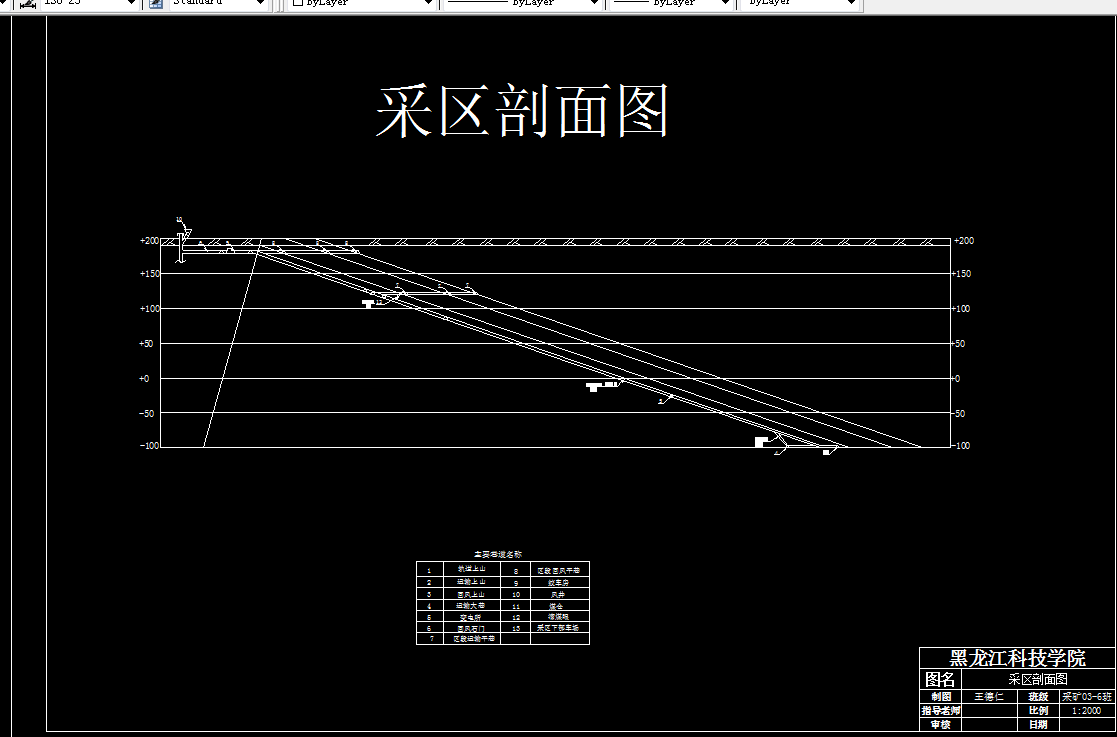The width and height of the screenshot is (1117, 737).
Task: Select the +200 elevation label on right
Action: pyautogui.click(x=962, y=241)
